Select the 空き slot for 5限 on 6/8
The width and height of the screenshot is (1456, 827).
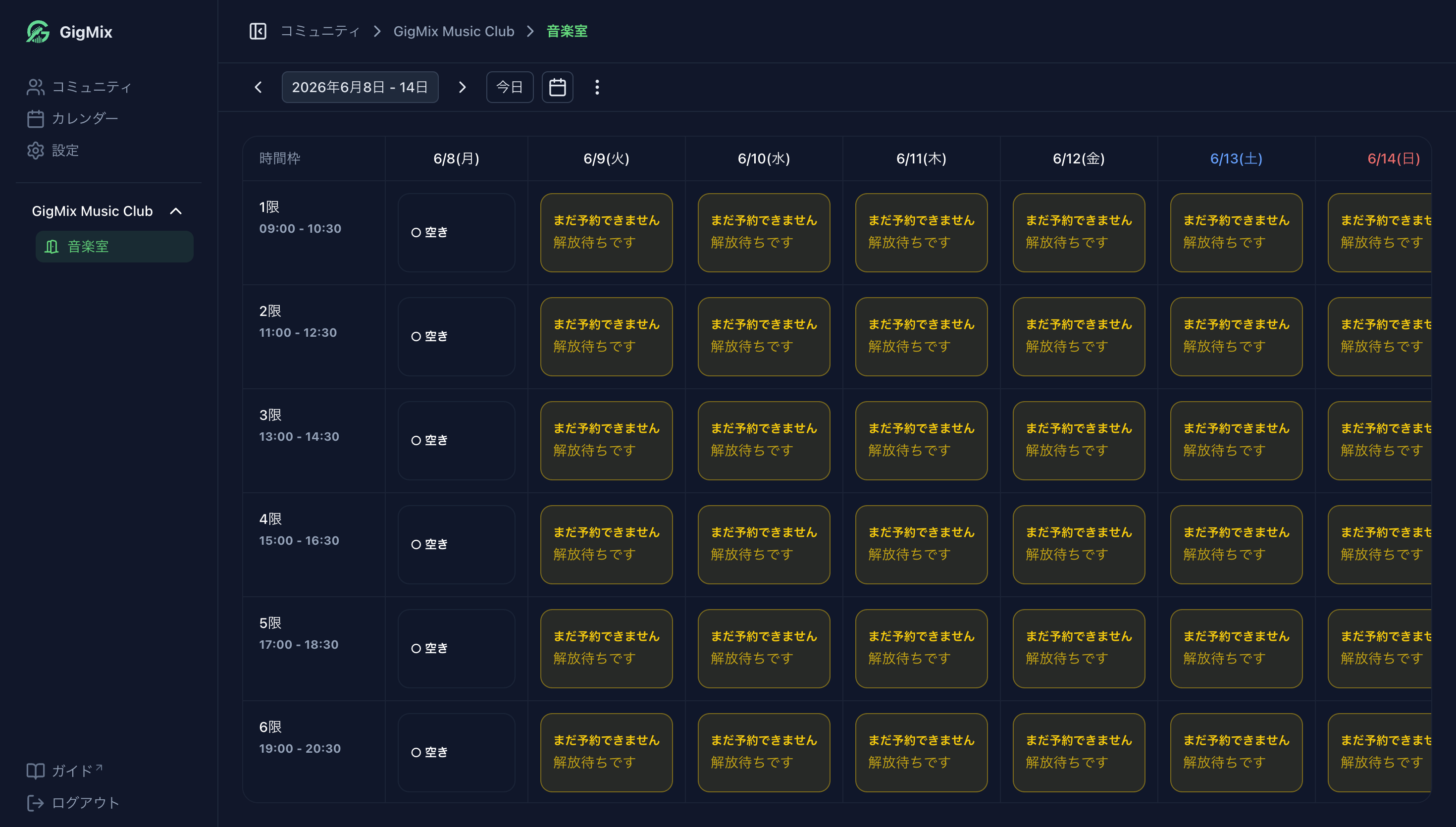pyautogui.click(x=457, y=649)
